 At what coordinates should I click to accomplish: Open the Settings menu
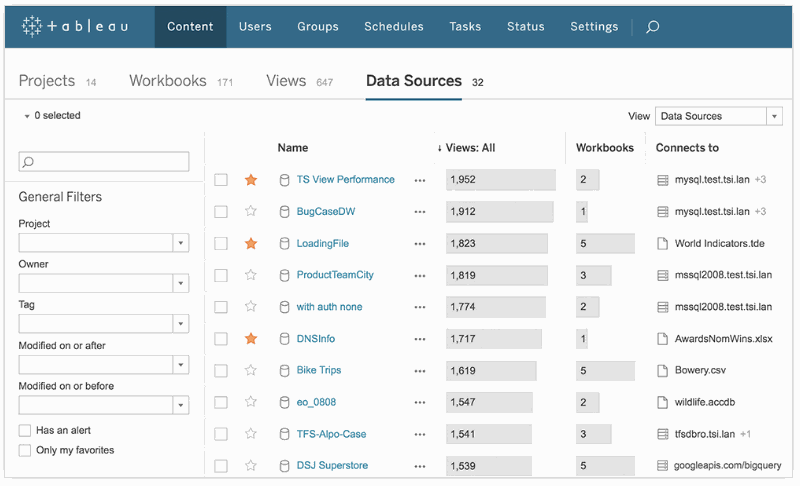point(594,27)
